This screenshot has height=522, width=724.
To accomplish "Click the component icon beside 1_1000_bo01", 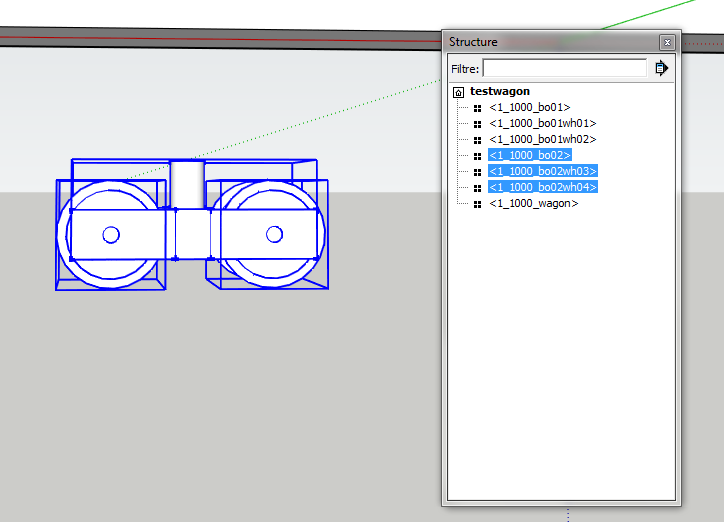I will (x=477, y=108).
